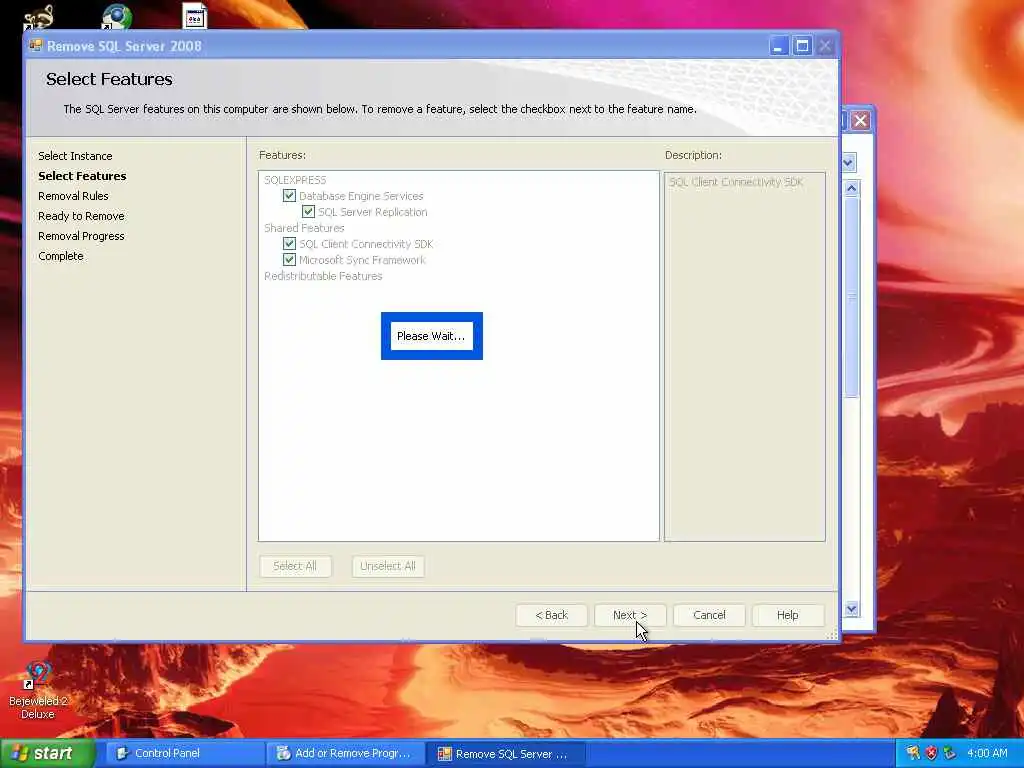
Task: Click the tray icon next to the clock
Action: 949,753
